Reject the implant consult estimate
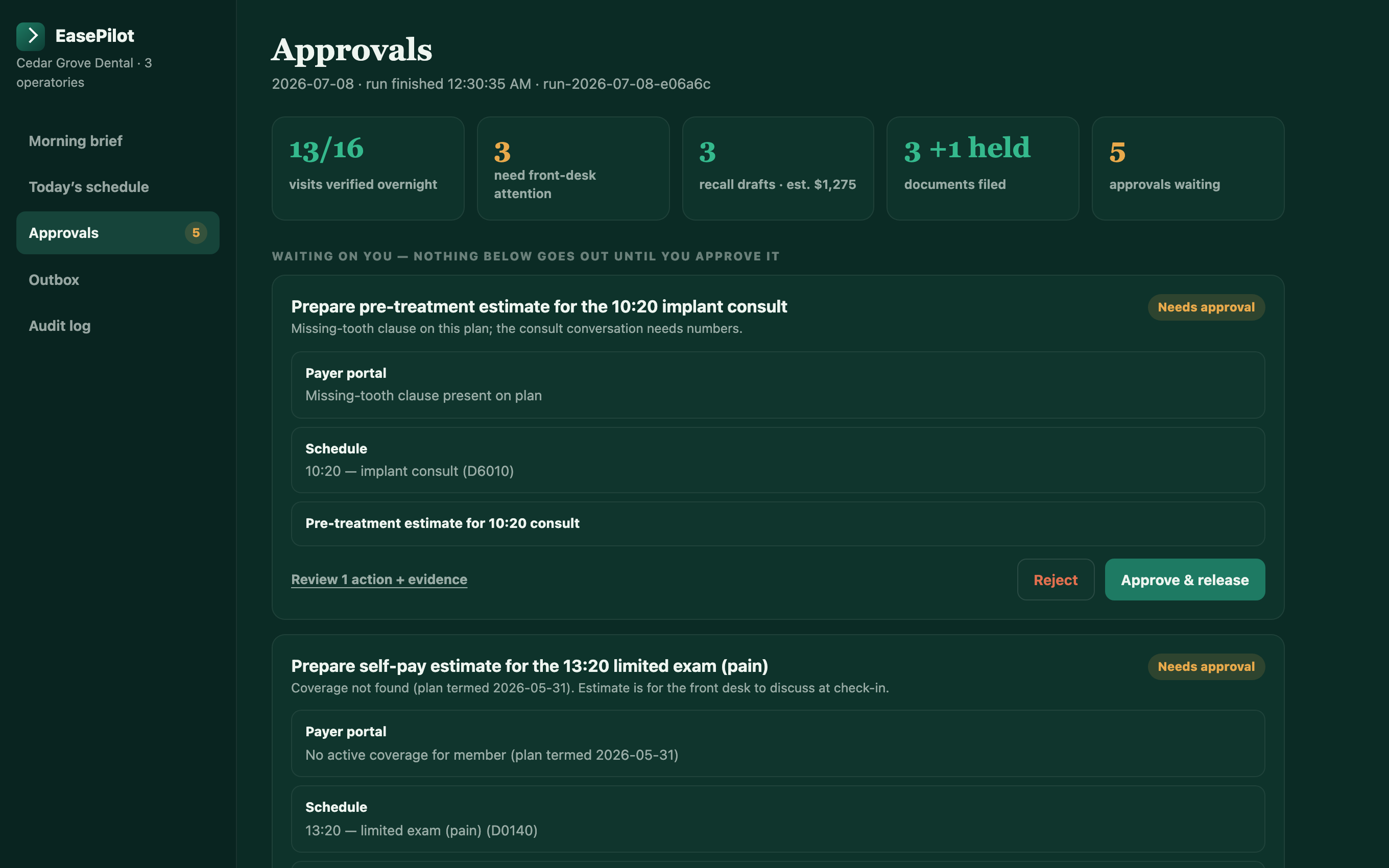 (1056, 580)
